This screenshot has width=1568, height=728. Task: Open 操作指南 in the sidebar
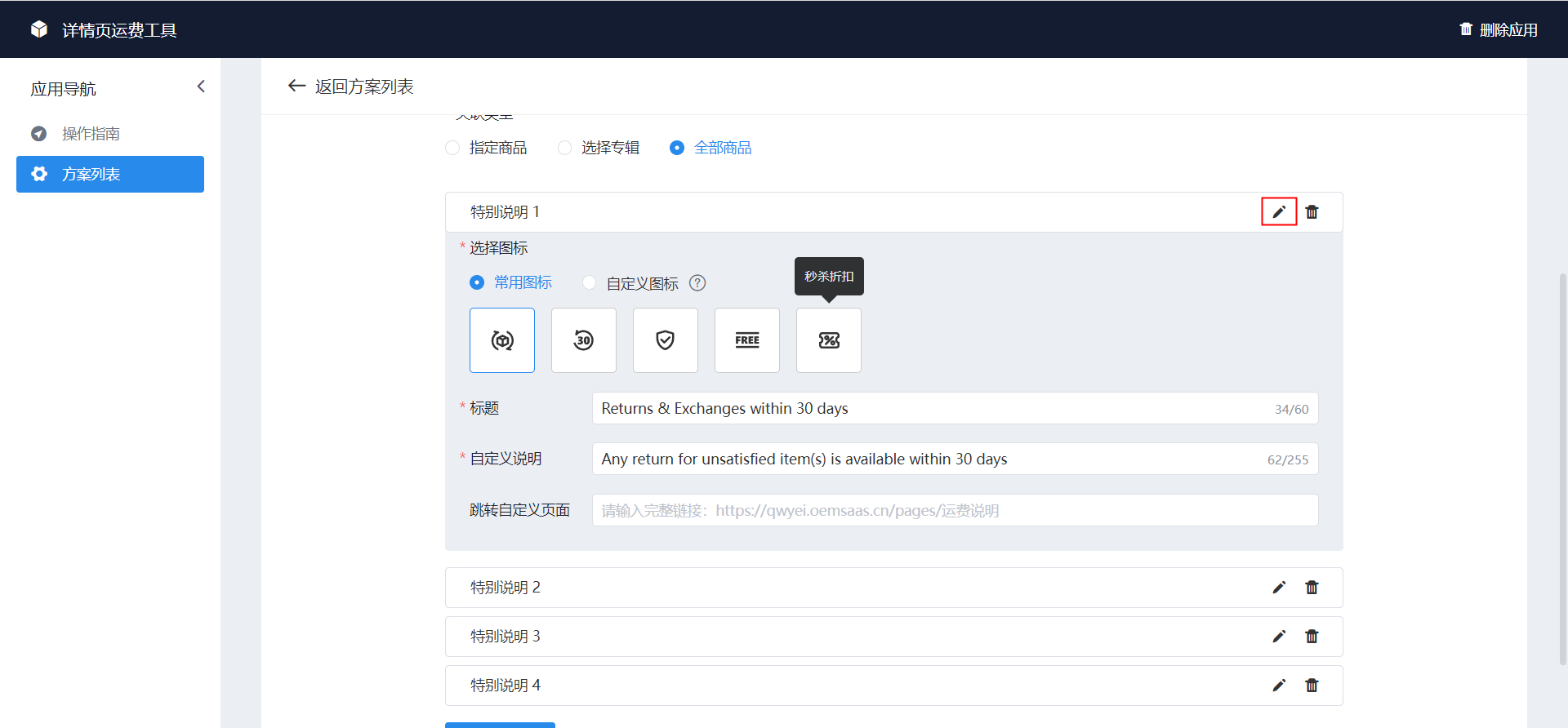pos(110,133)
